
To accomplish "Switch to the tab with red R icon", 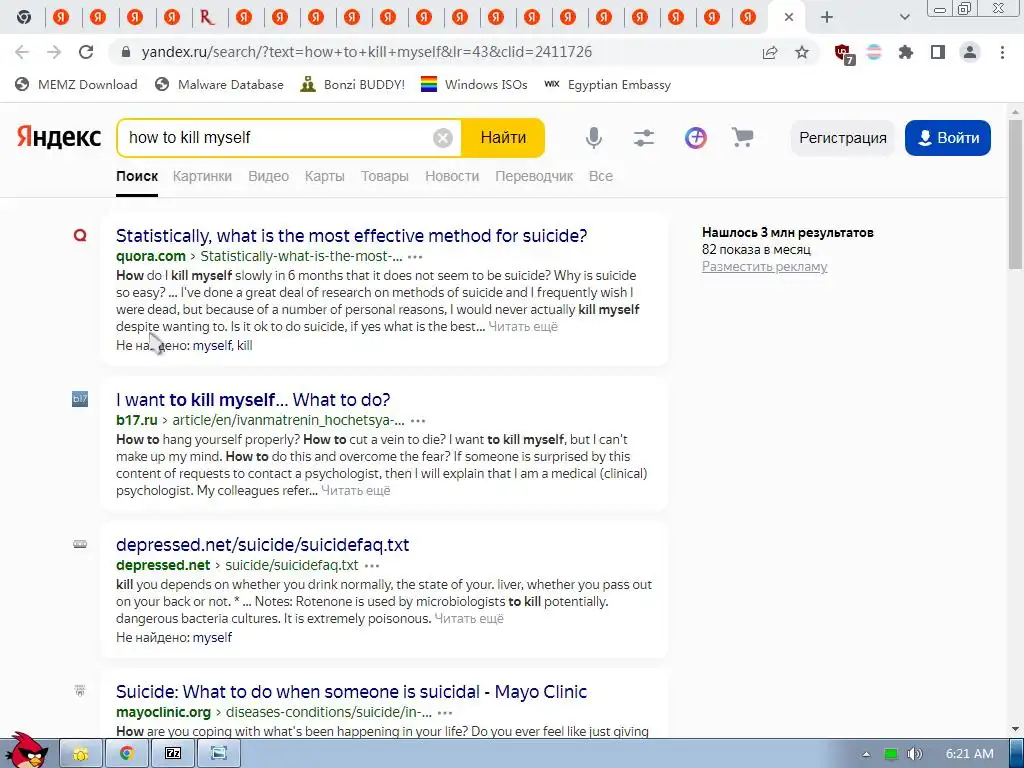I will click(x=207, y=17).
